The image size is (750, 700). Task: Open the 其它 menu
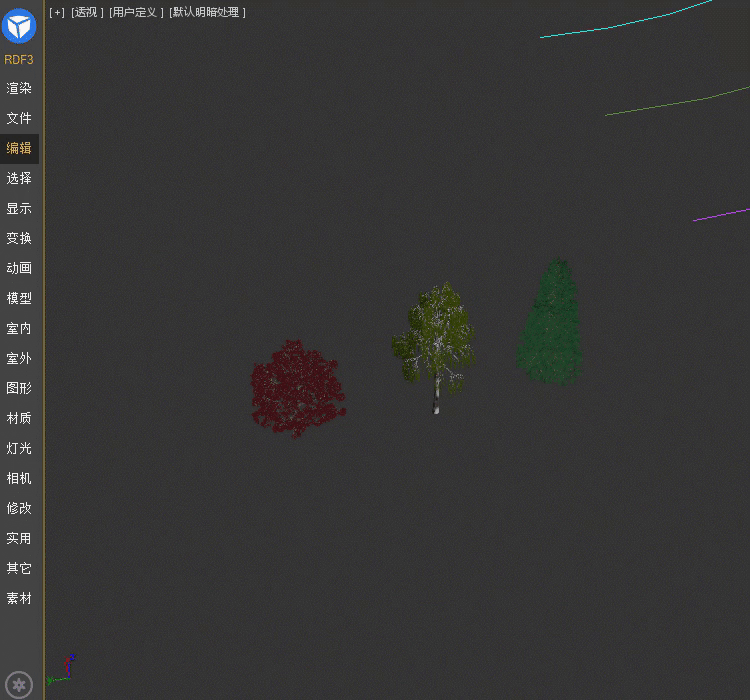pyautogui.click(x=19, y=568)
